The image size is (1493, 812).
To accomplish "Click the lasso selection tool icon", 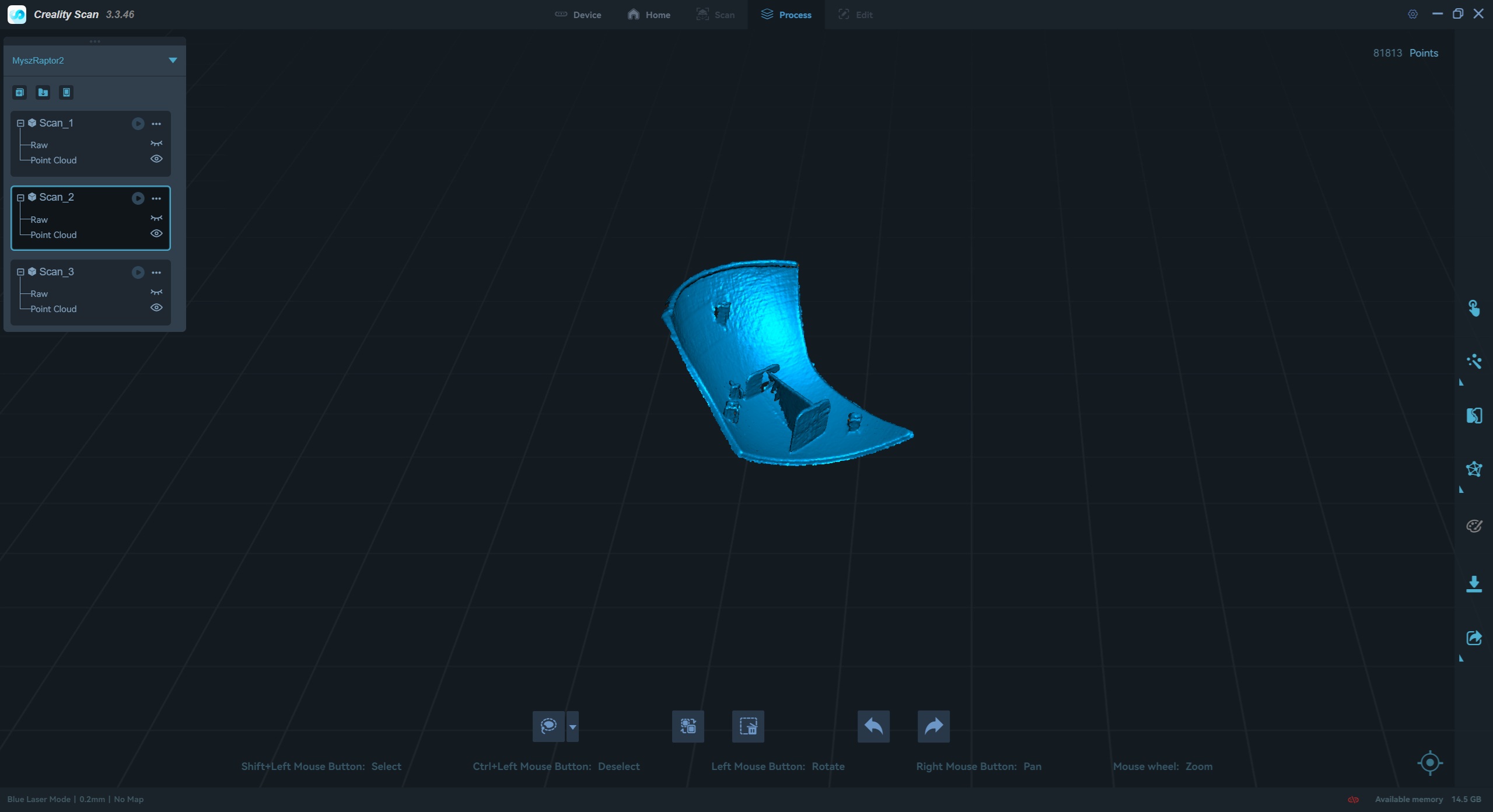I will click(x=548, y=726).
